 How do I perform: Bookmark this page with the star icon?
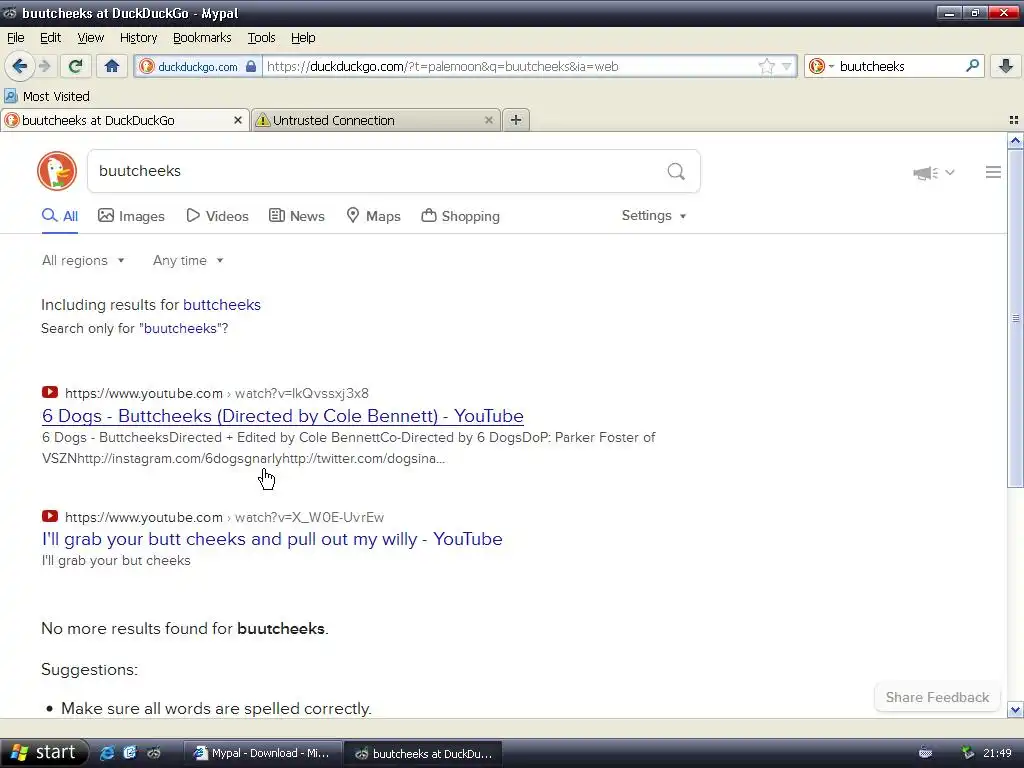point(767,66)
